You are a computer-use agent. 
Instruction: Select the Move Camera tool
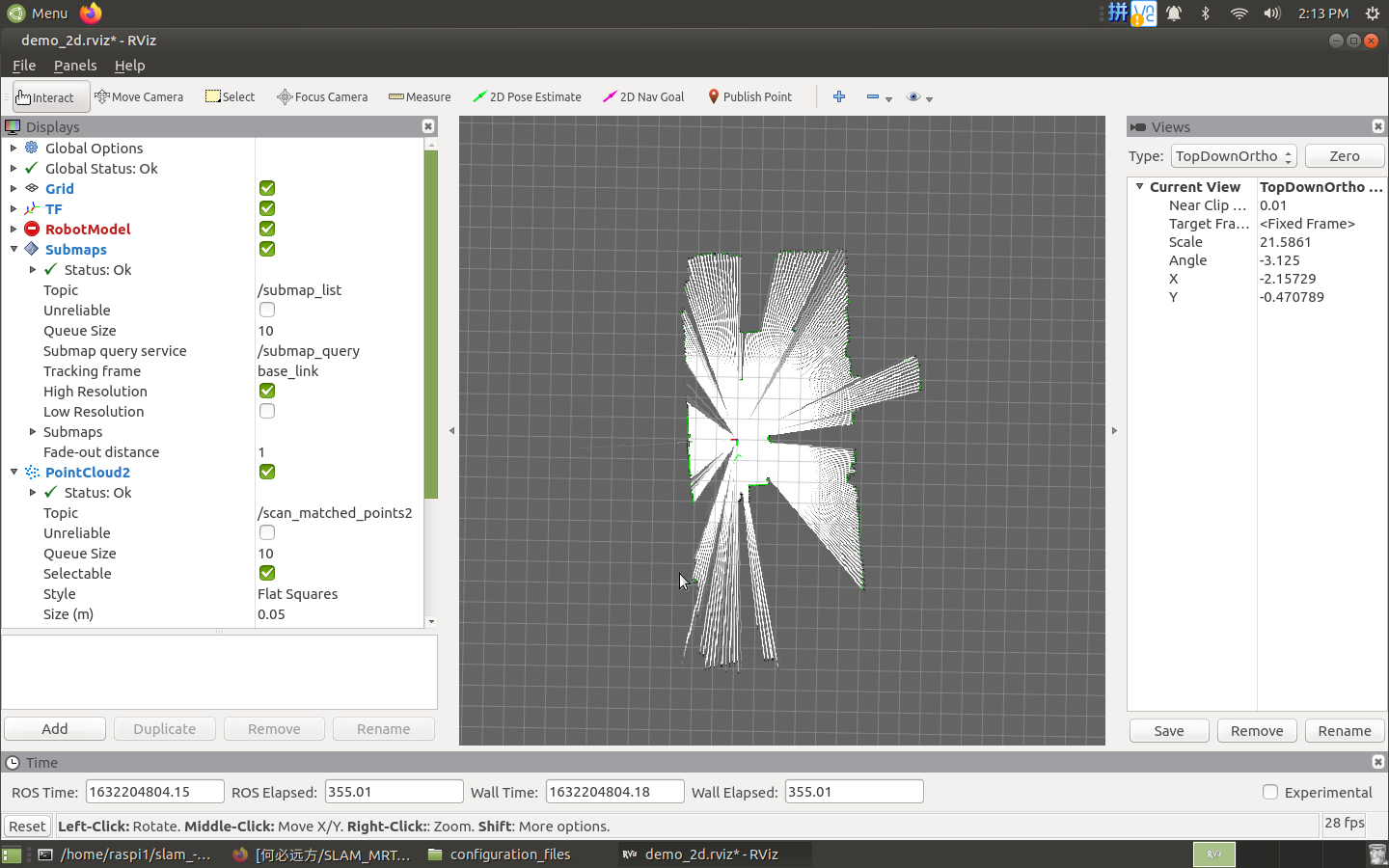tap(139, 96)
